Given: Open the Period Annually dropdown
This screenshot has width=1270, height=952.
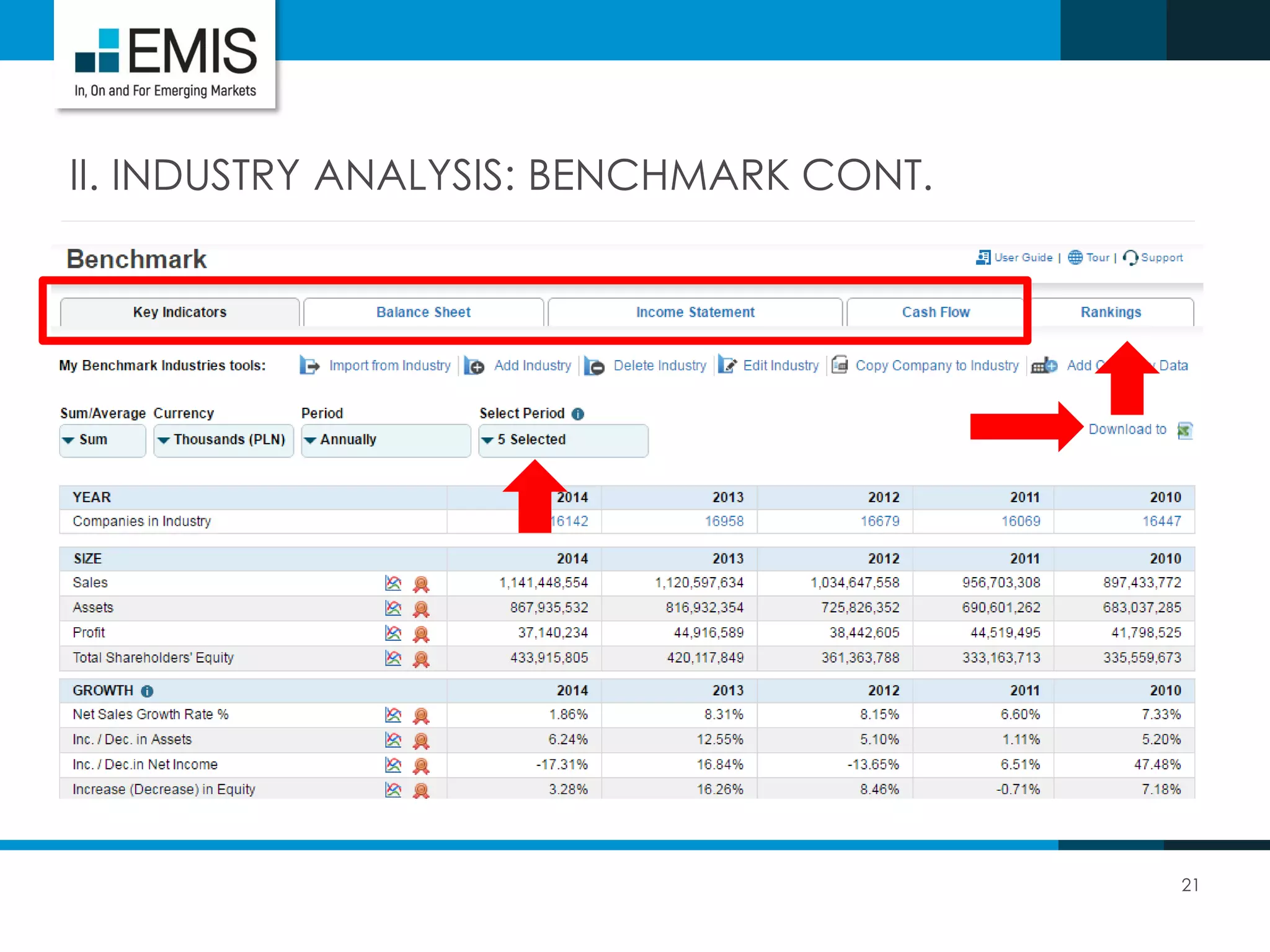Looking at the screenshot, I should (x=386, y=440).
